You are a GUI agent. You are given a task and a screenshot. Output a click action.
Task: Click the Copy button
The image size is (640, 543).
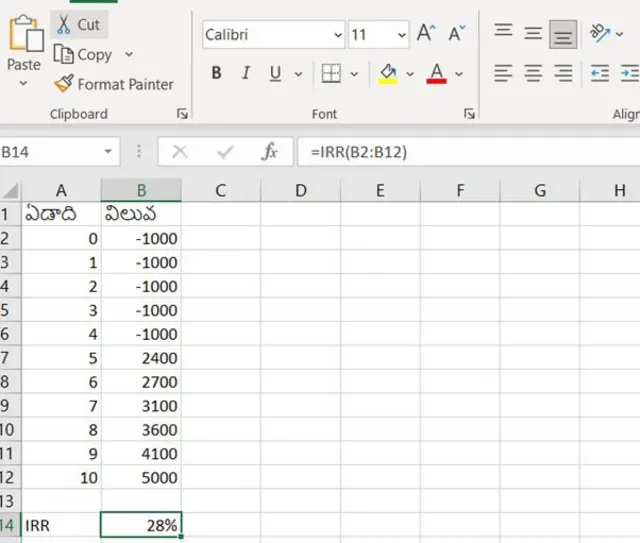[83, 54]
